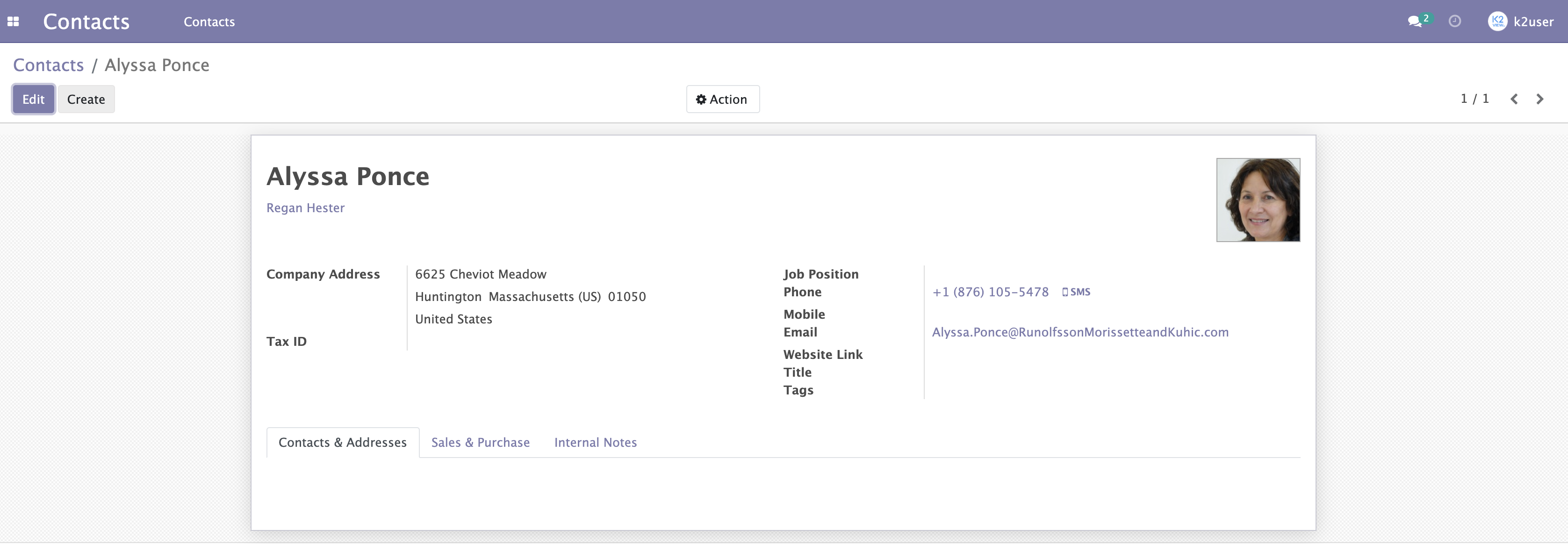1568x544 pixels.
Task: Go to next record arrow
Action: [1540, 99]
